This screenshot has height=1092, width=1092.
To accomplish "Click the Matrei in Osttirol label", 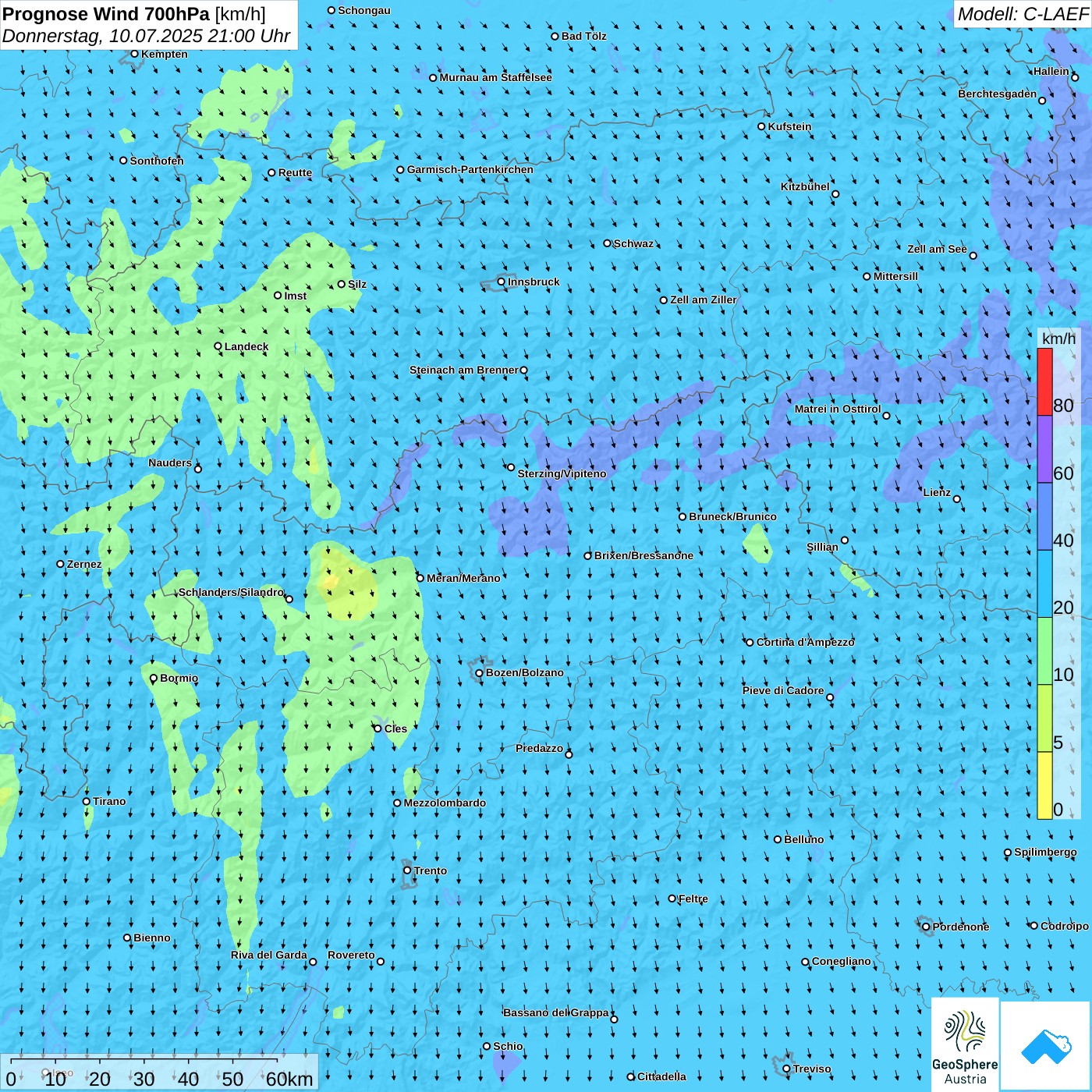I will click(x=838, y=409).
